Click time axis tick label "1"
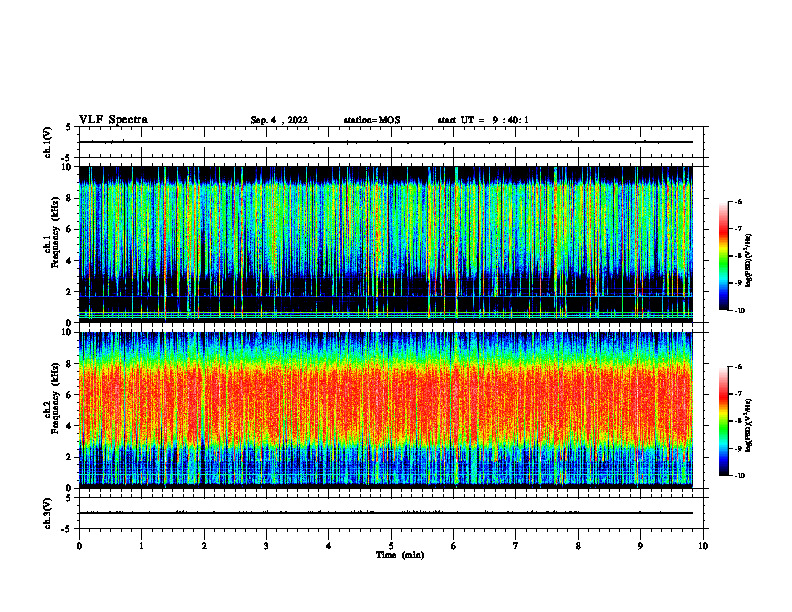792x612 pixels. pos(141,546)
